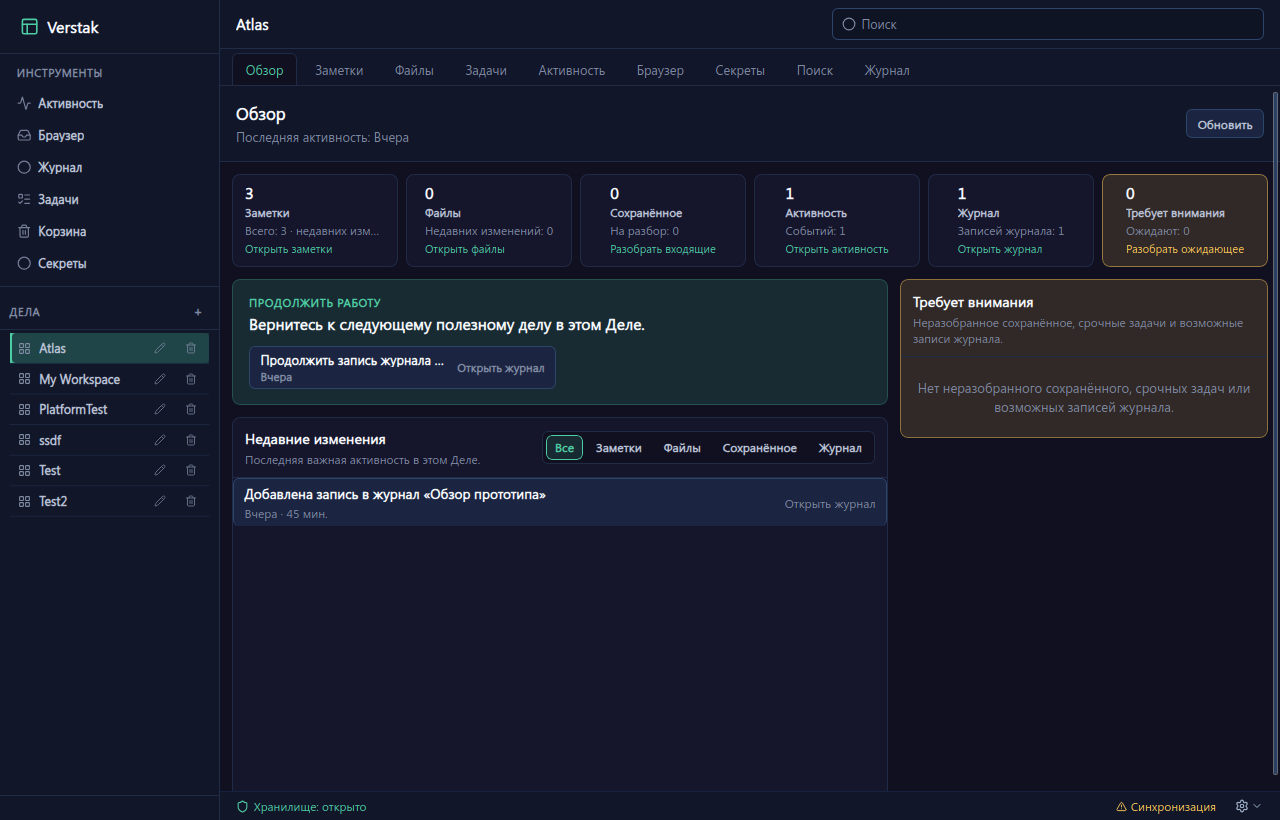Switch to the Секреты tab
1280x820 pixels.
[740, 70]
